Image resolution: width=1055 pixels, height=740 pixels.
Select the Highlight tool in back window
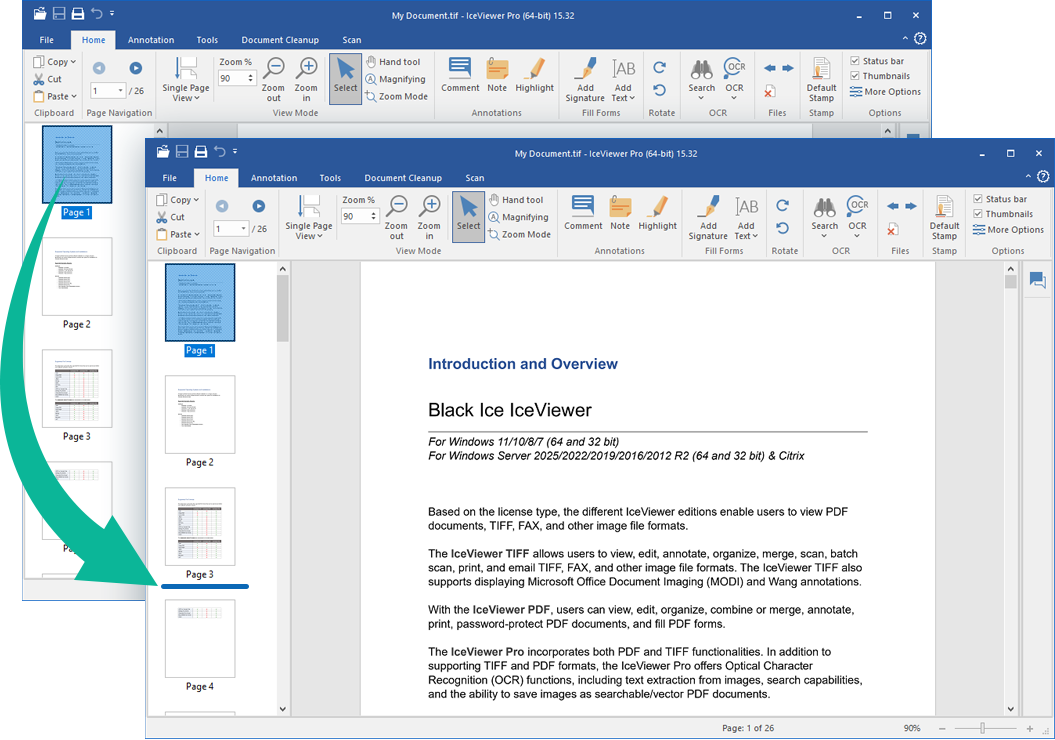[534, 75]
